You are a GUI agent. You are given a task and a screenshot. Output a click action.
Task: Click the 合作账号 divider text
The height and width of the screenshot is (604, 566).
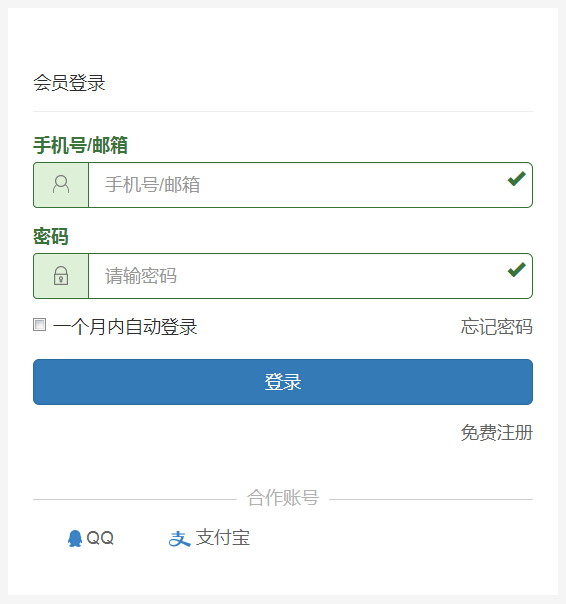(283, 498)
